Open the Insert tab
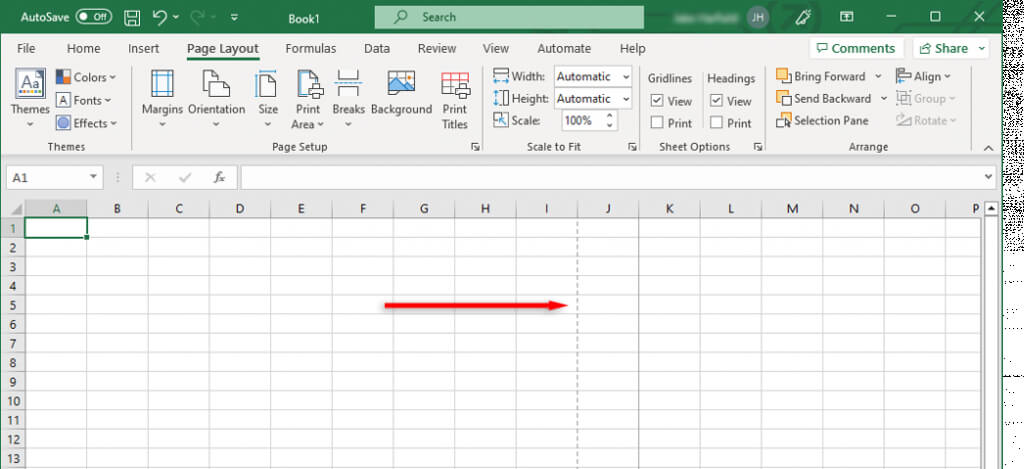1024x469 pixels. [143, 48]
